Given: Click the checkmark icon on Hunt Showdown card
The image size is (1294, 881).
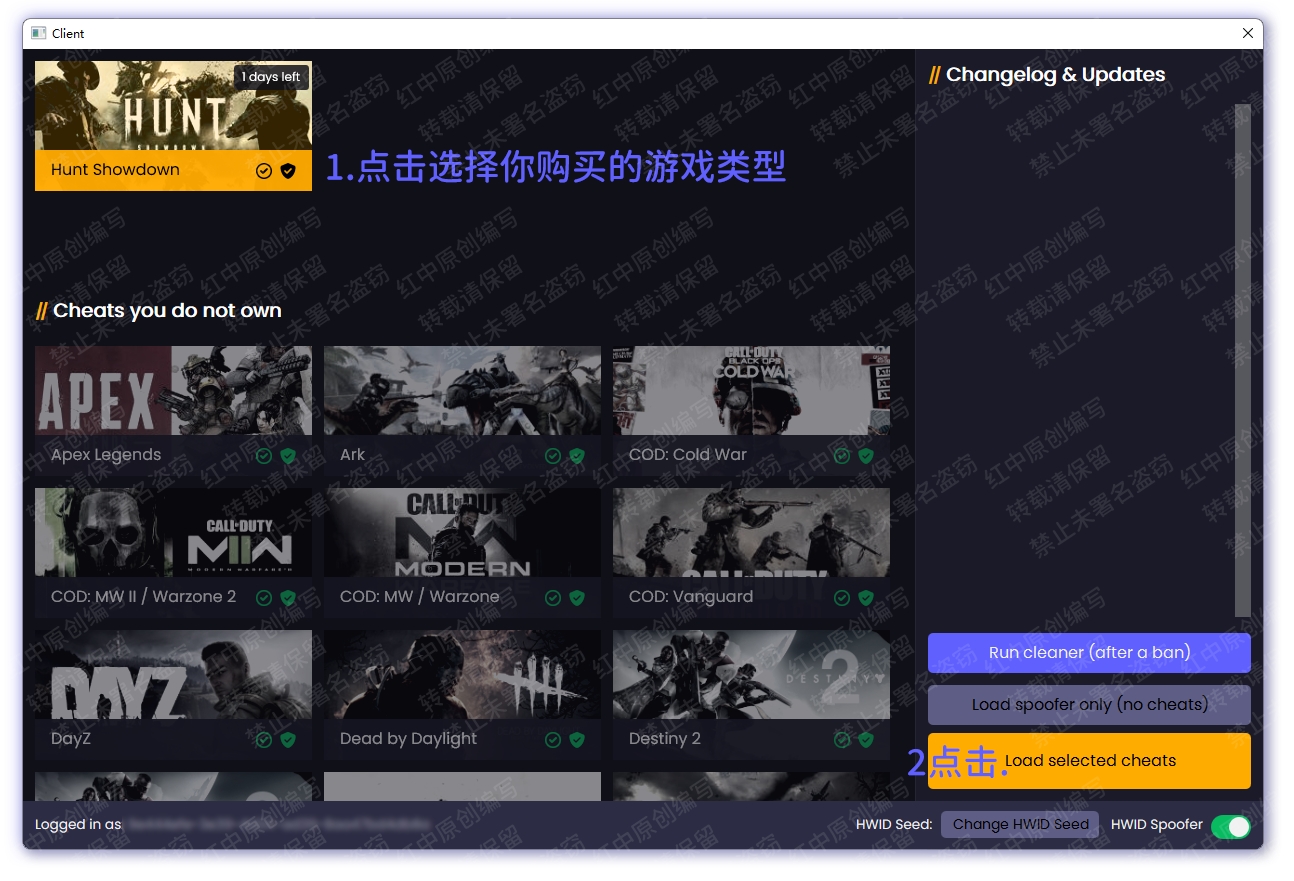Looking at the screenshot, I should click(x=264, y=171).
